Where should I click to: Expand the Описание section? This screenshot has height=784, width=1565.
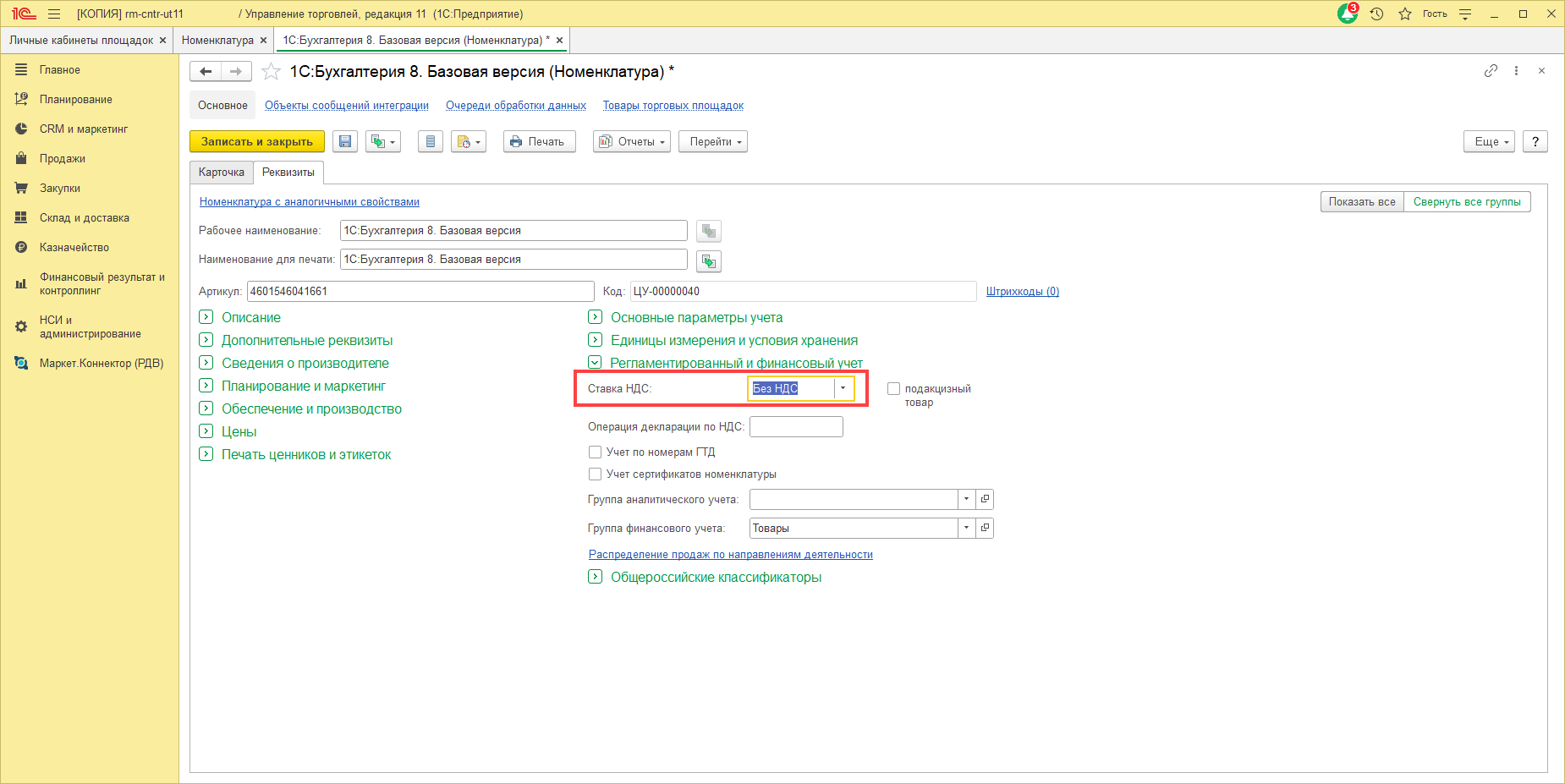click(206, 317)
